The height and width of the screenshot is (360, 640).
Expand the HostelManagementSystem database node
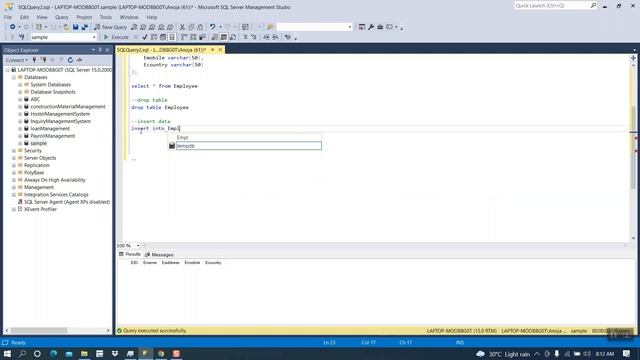click(x=20, y=114)
